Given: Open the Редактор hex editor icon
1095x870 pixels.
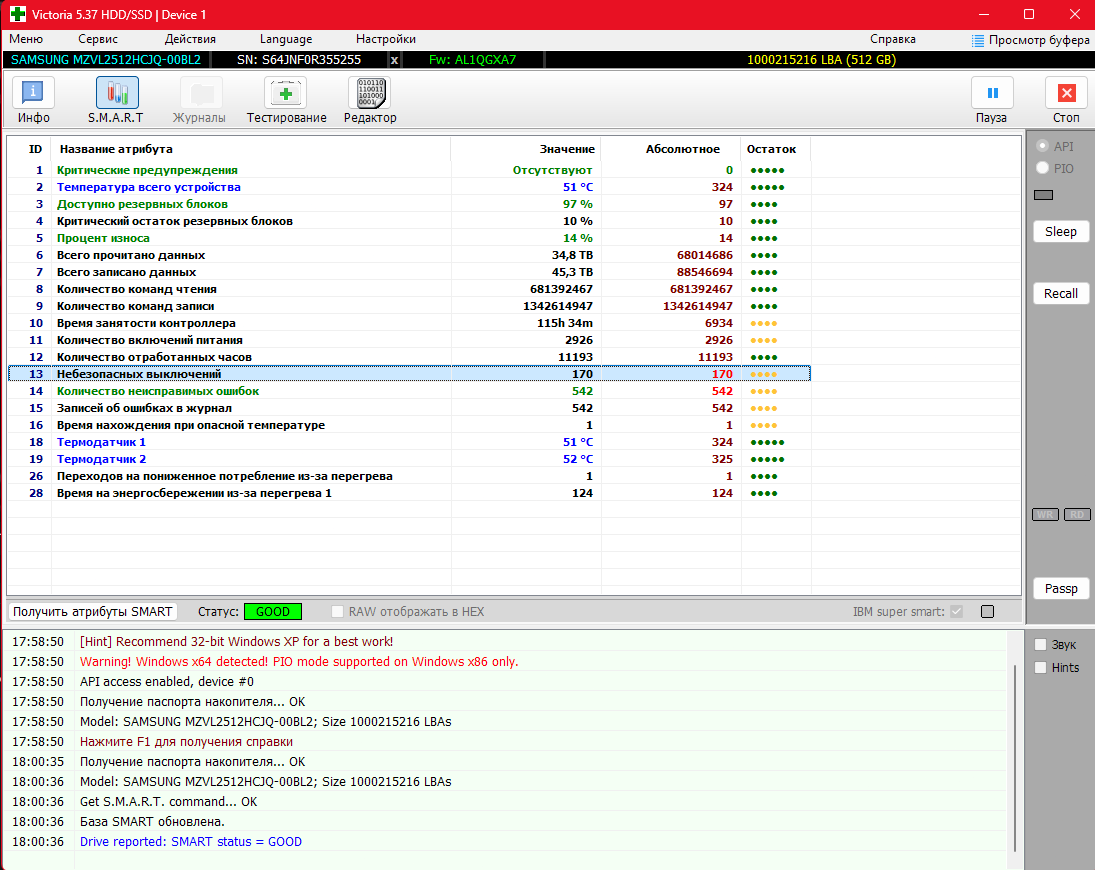Looking at the screenshot, I should coord(369,94).
